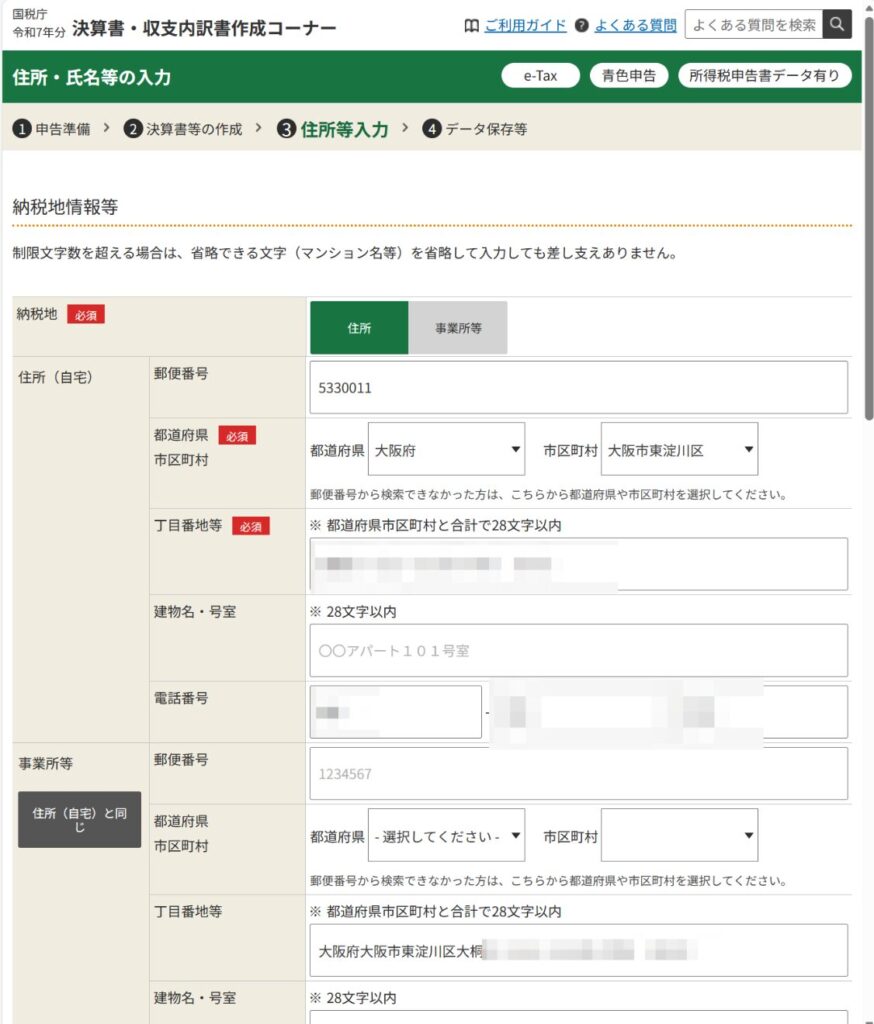Click the 所得税申告書データ有り badge
The height and width of the screenshot is (1024, 874).
(x=764, y=76)
